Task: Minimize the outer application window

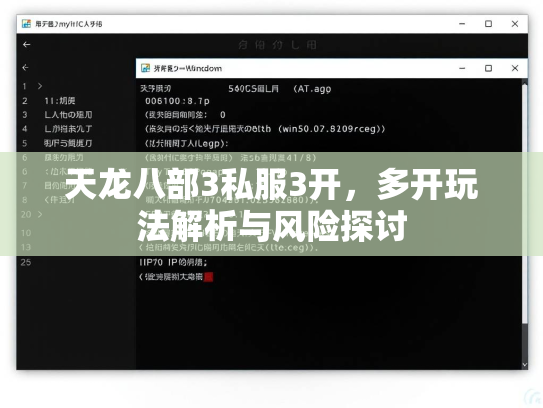Action: coord(462,24)
